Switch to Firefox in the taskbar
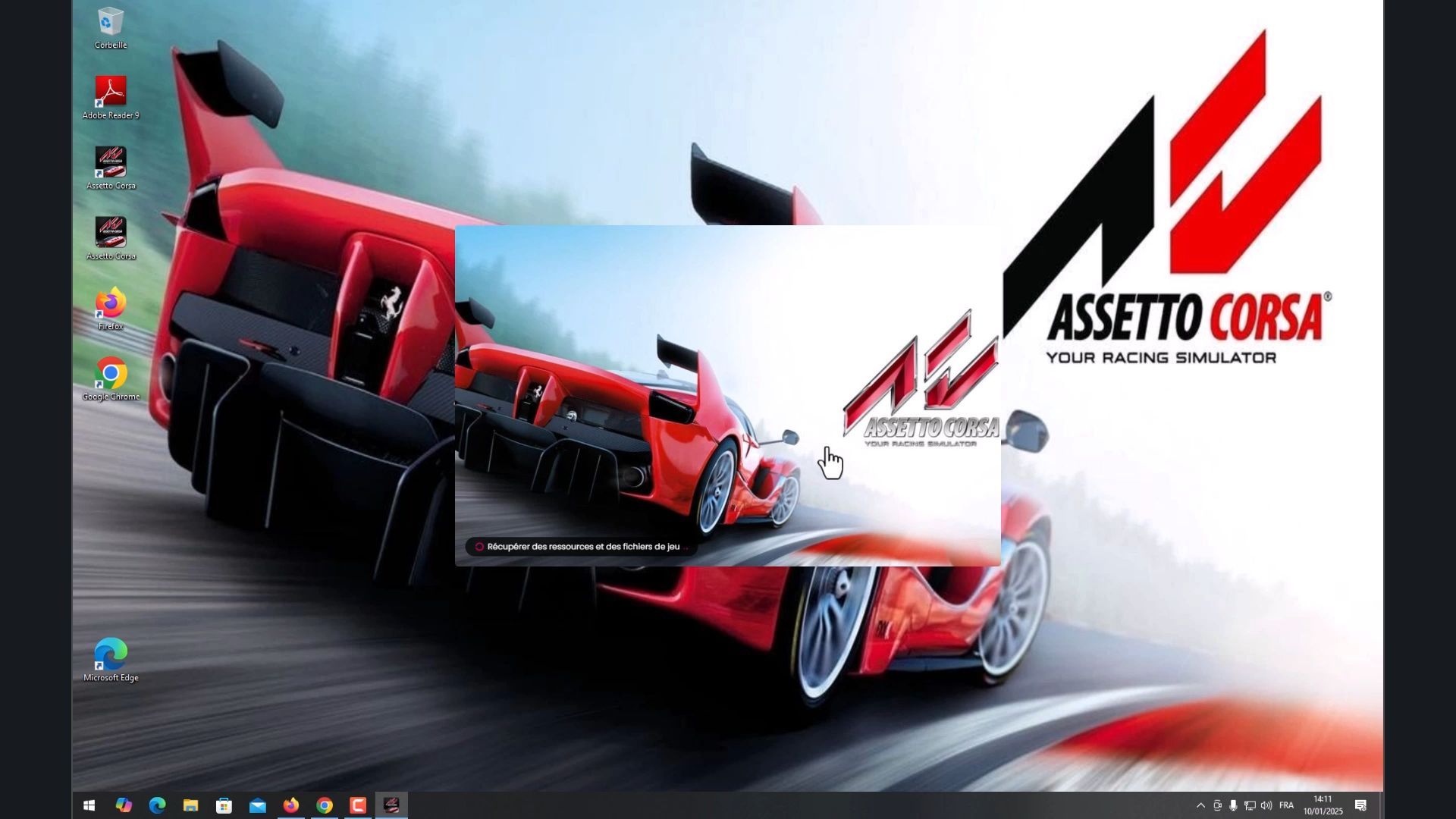 coord(291,805)
